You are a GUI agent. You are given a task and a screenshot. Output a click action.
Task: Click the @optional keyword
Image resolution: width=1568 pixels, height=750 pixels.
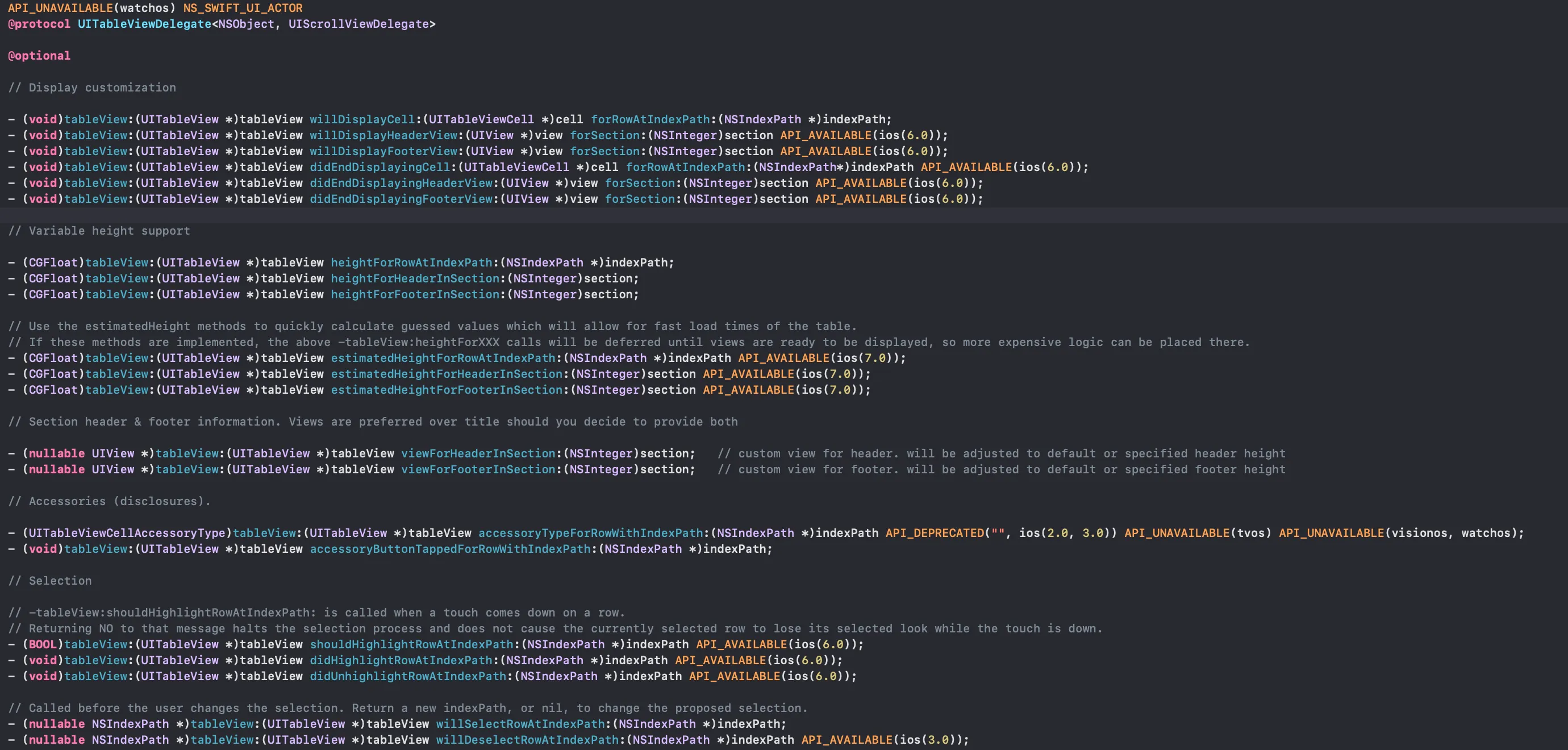tap(39, 56)
